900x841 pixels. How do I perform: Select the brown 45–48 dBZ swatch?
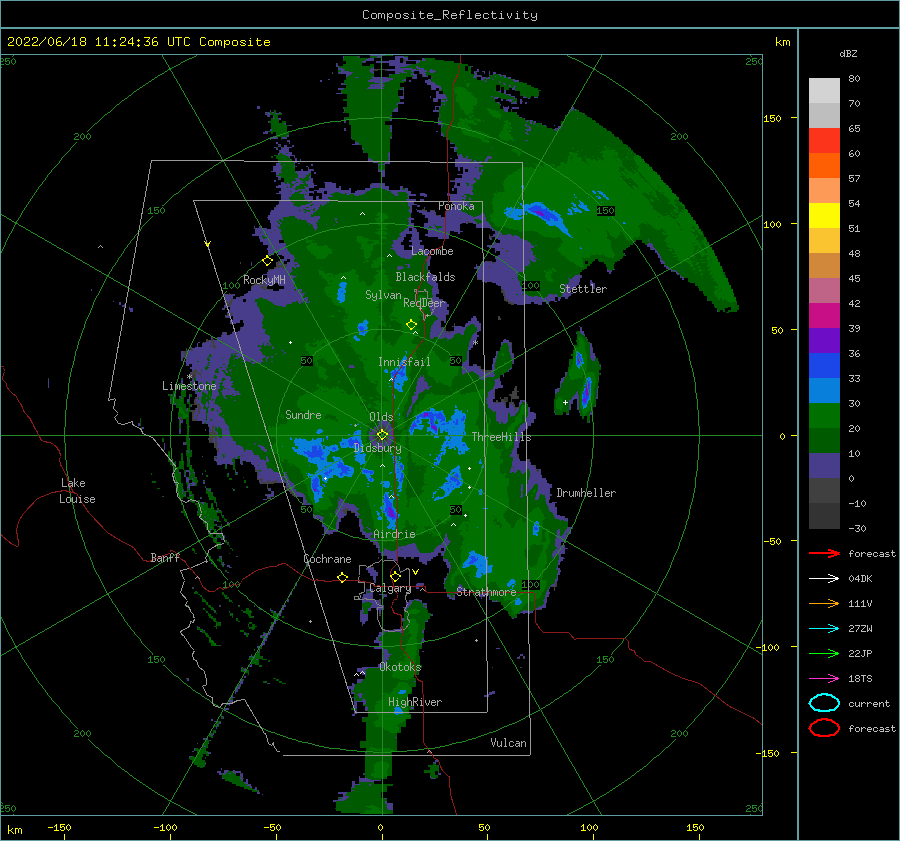coord(824,266)
